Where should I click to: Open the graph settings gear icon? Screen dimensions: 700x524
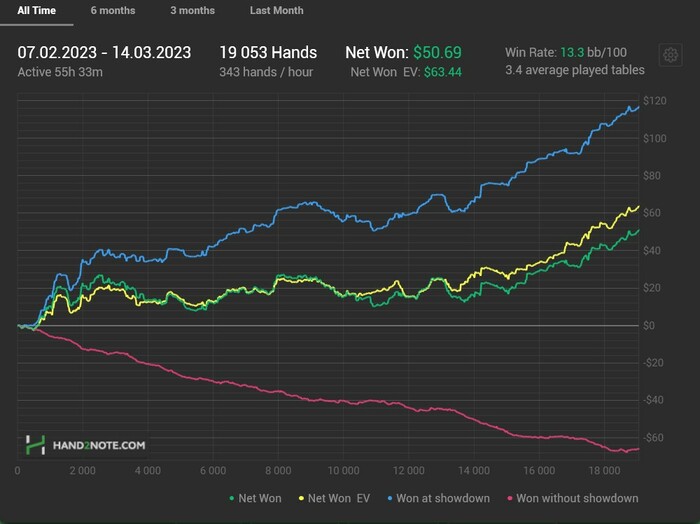click(x=670, y=55)
